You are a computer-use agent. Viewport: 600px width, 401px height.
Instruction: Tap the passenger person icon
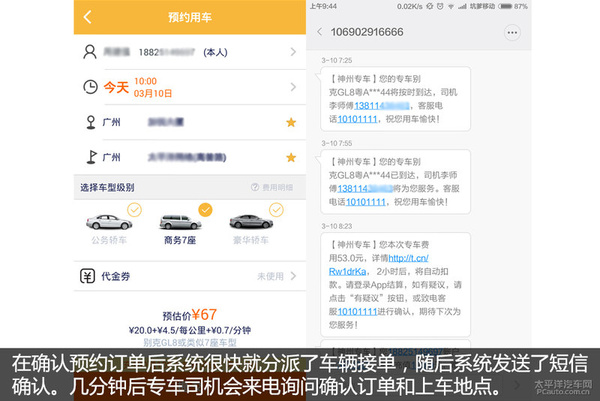[90, 52]
